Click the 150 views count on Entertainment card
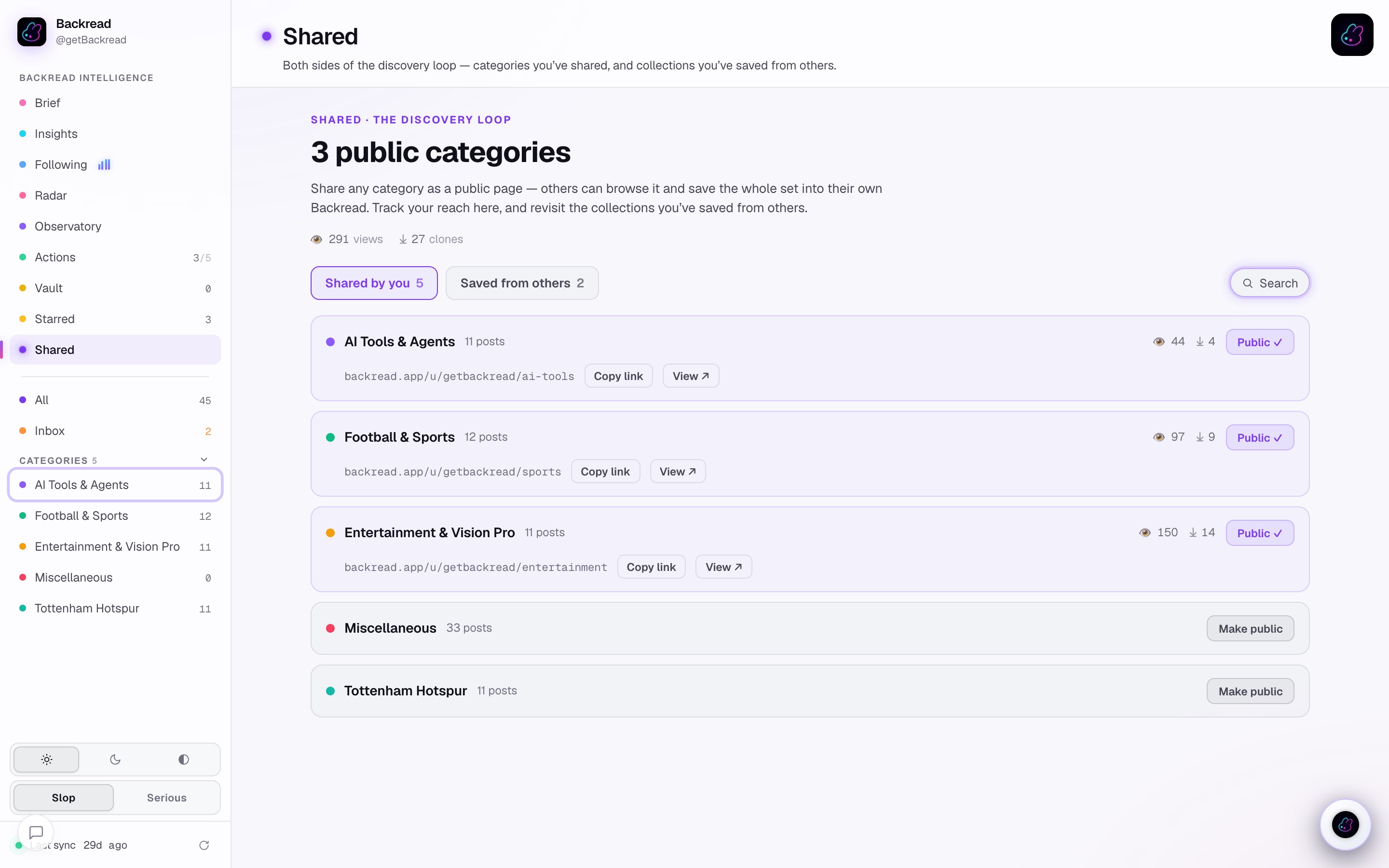 (1168, 533)
